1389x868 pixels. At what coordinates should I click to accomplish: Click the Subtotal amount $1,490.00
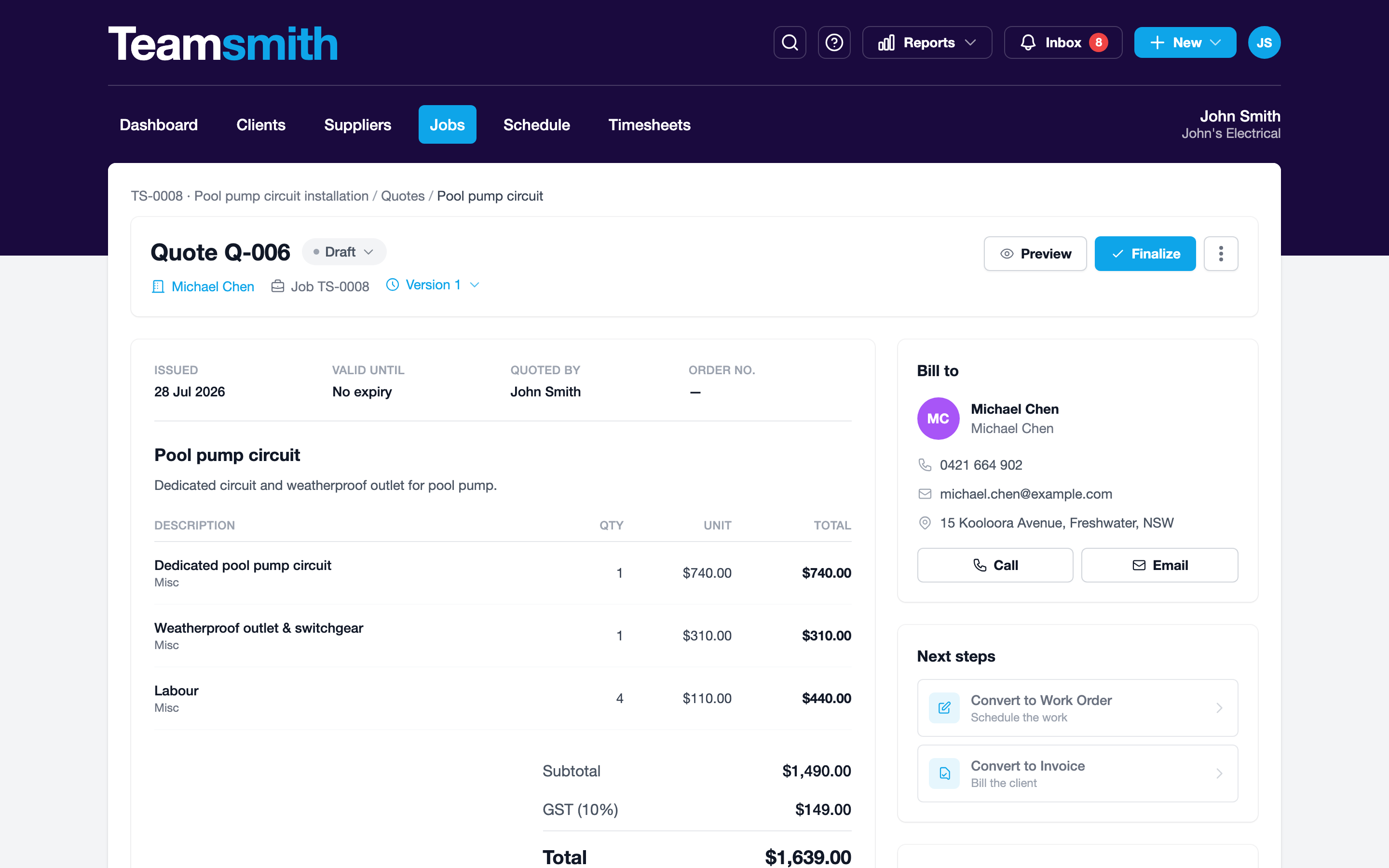(817, 771)
